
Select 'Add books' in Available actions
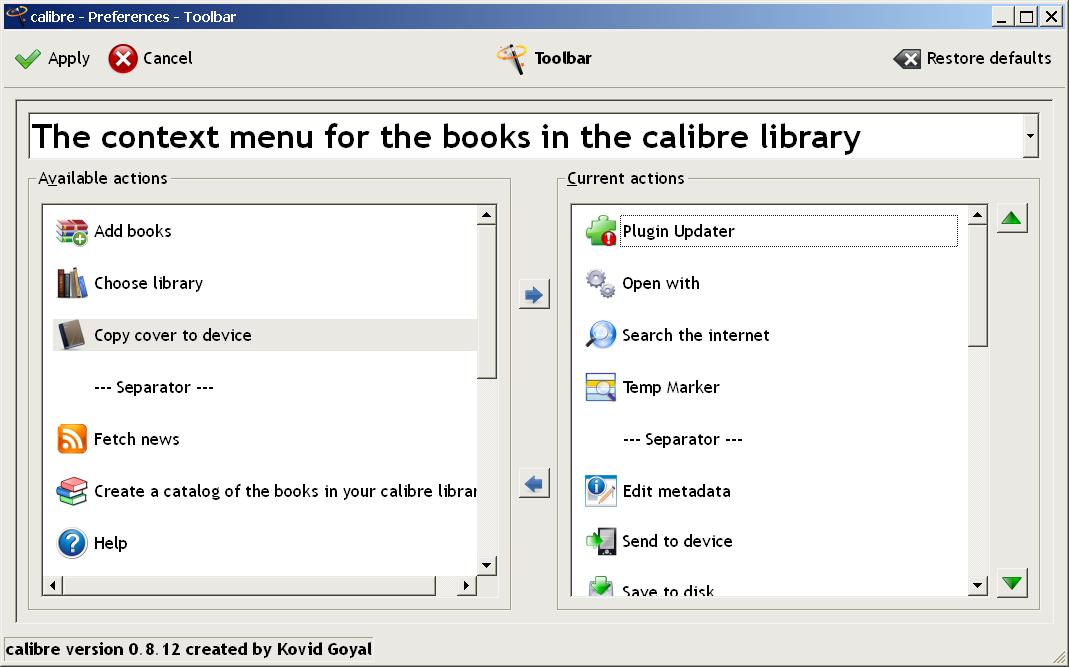pos(265,231)
